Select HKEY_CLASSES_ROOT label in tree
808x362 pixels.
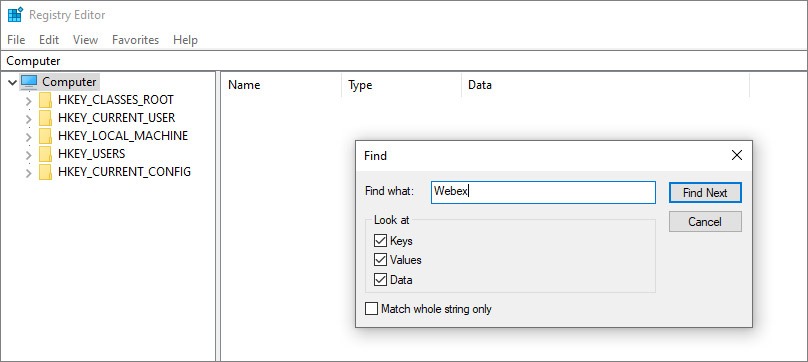[116, 100]
